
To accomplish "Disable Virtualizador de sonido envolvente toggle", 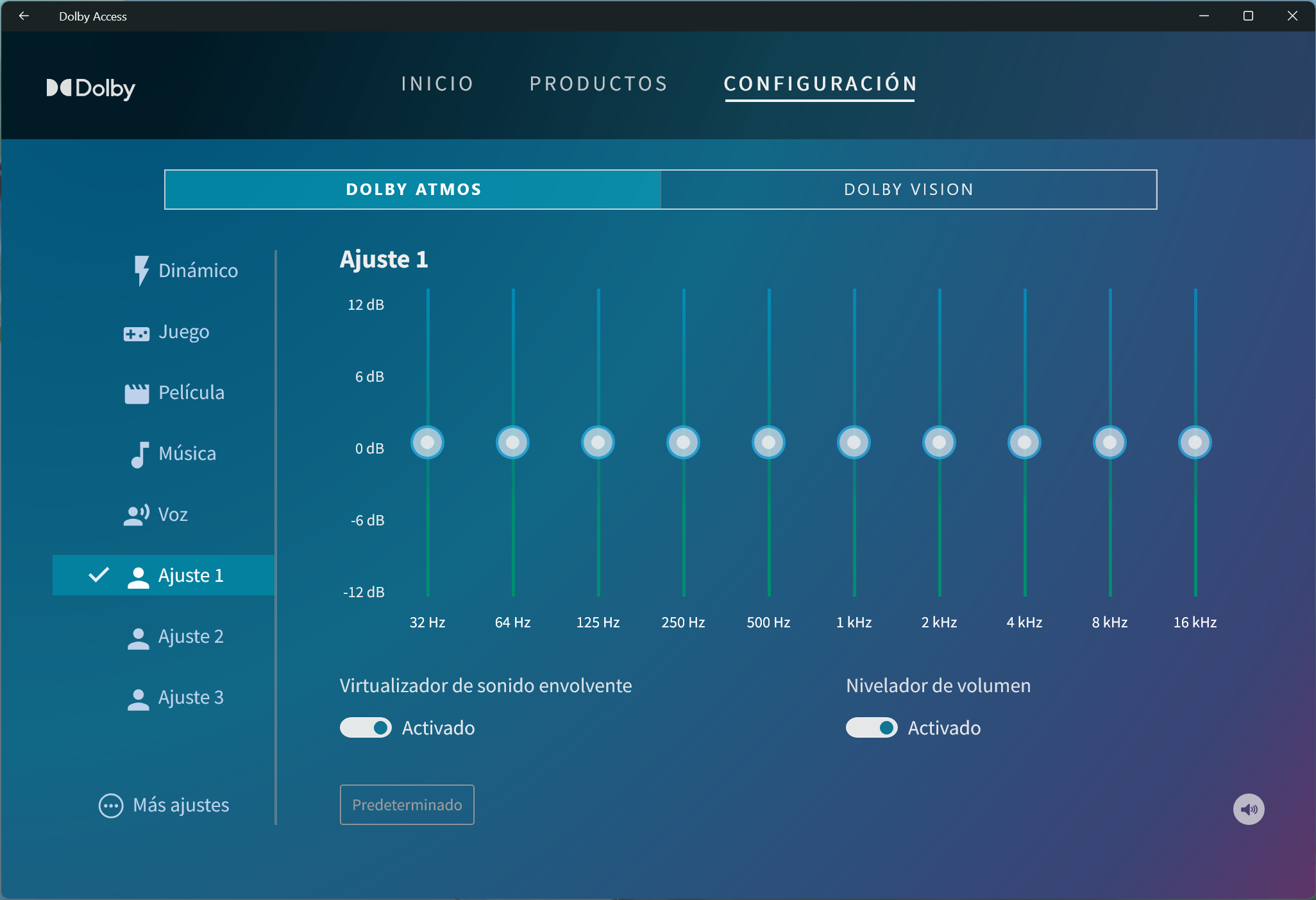I will point(366,727).
